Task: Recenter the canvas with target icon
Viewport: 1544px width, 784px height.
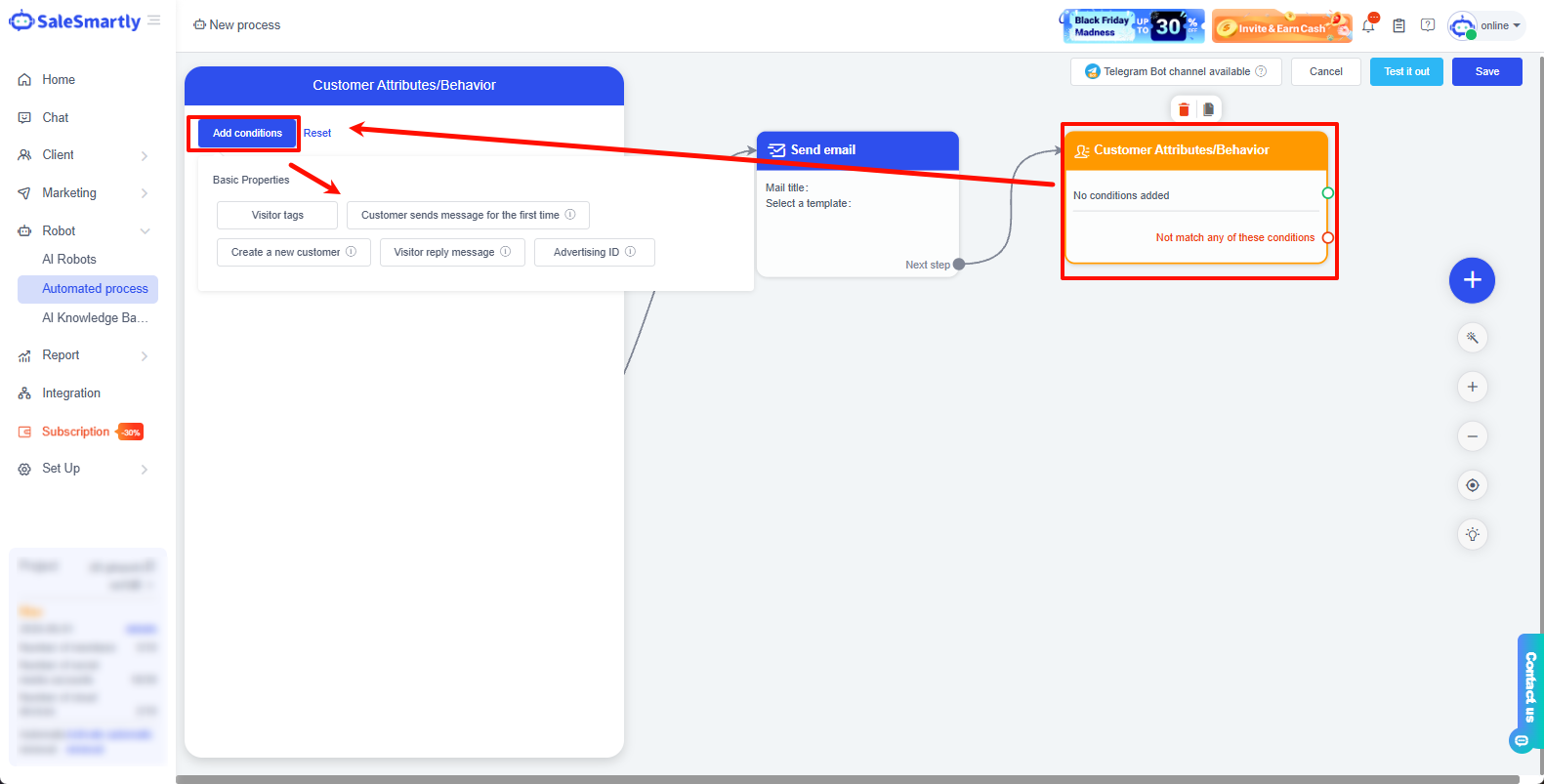Action: click(x=1472, y=485)
